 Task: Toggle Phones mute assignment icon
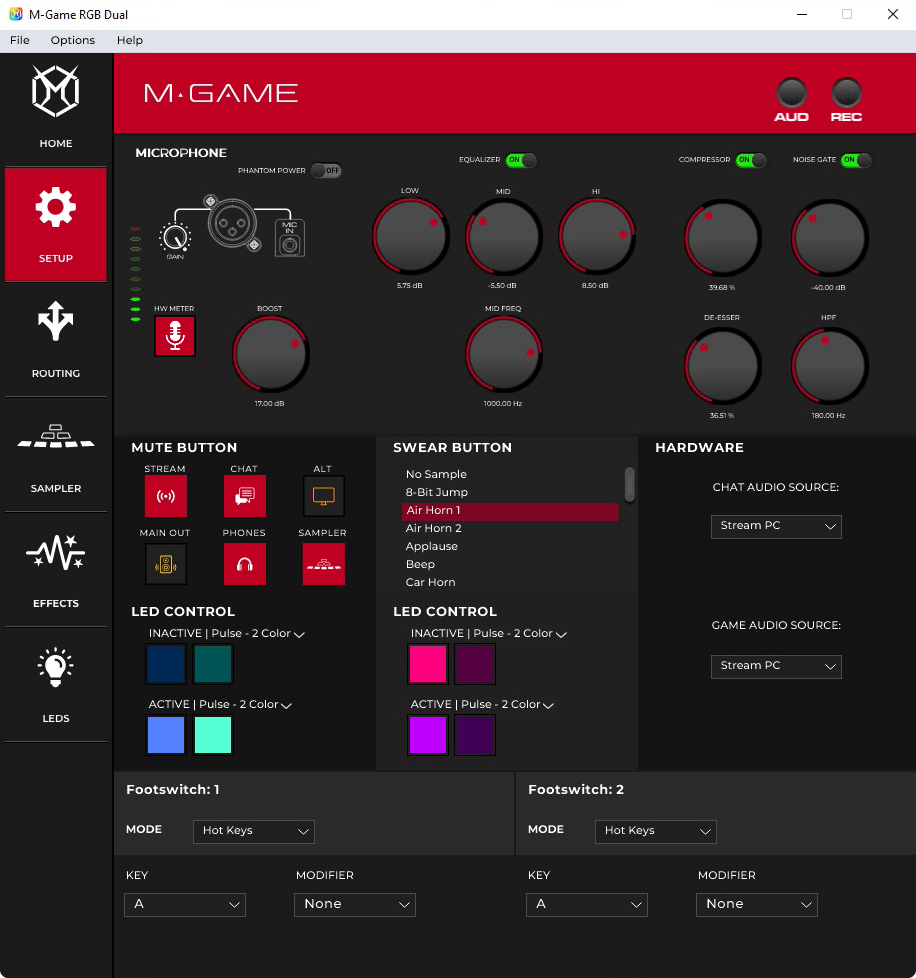244,564
